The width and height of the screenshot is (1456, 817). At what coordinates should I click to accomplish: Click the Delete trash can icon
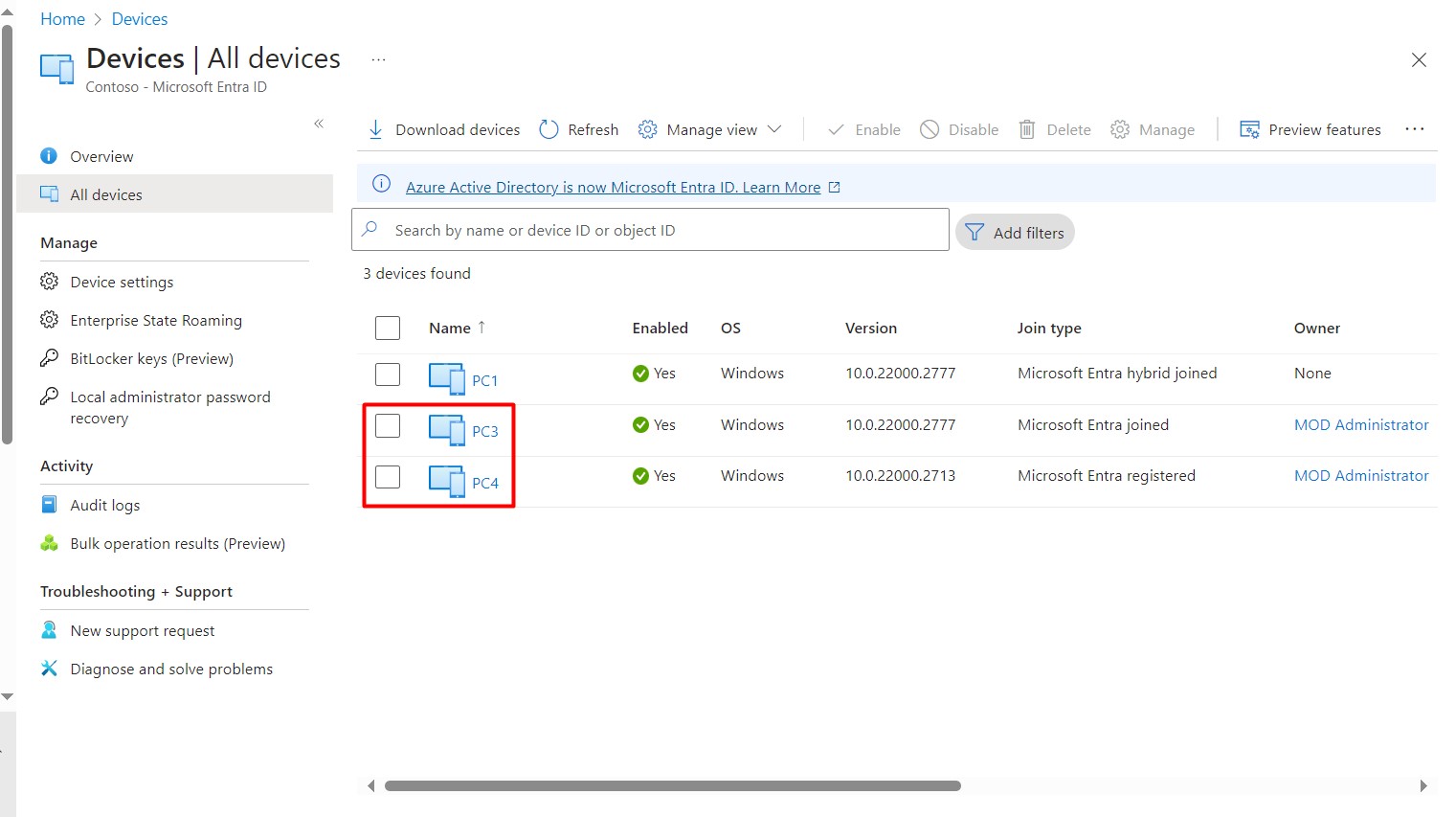point(1027,129)
